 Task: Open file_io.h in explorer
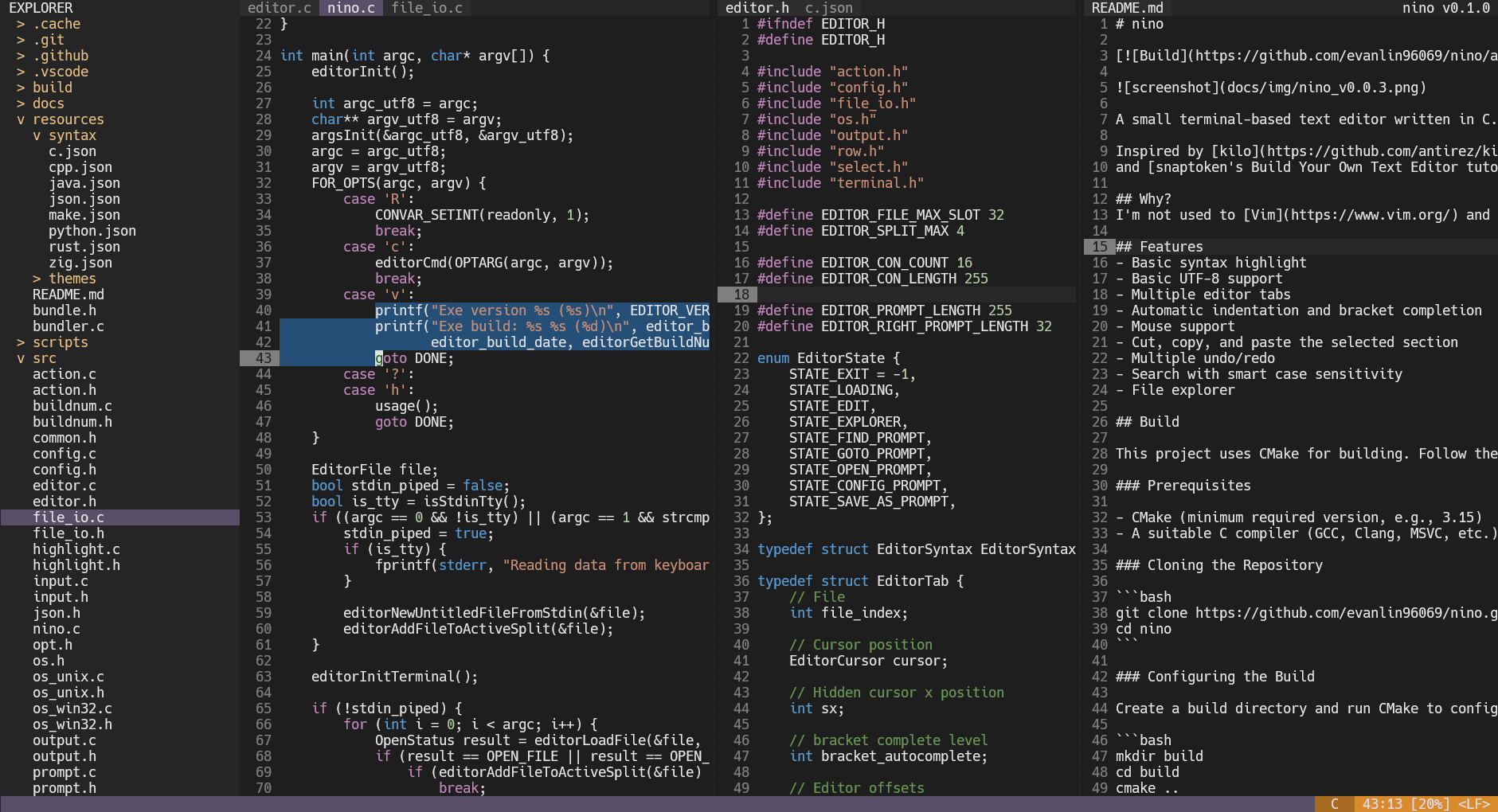coord(68,533)
